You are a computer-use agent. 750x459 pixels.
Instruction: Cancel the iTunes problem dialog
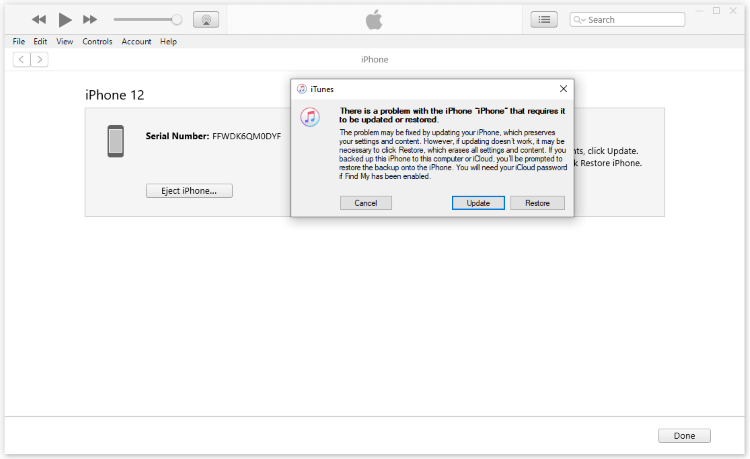tap(365, 203)
